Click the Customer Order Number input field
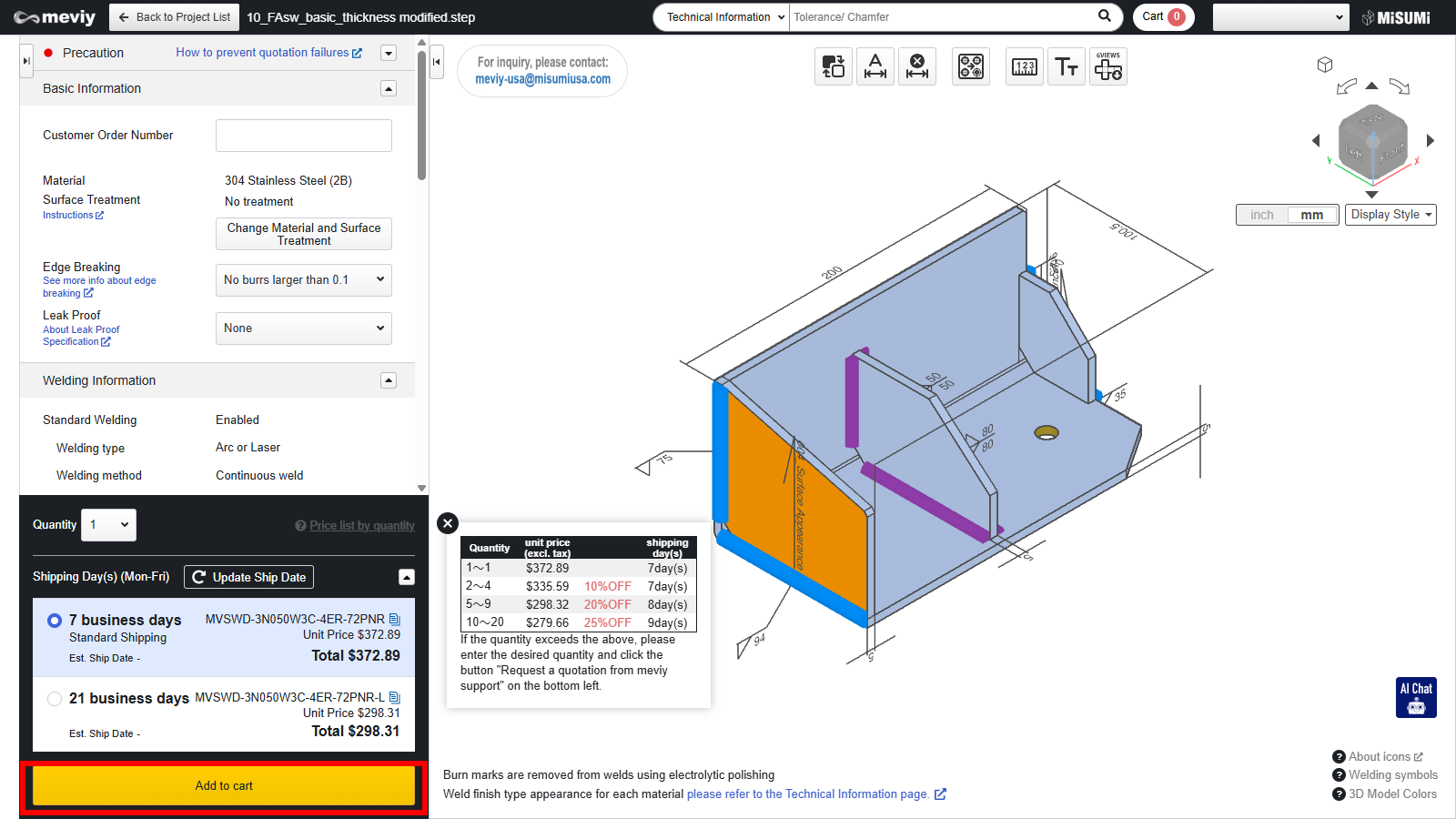The width and height of the screenshot is (1456, 819). [x=303, y=136]
